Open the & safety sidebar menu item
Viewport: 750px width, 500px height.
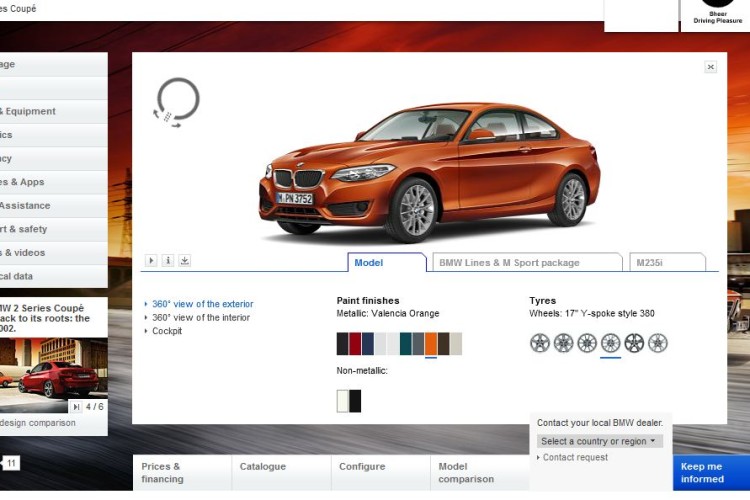click(x=54, y=229)
